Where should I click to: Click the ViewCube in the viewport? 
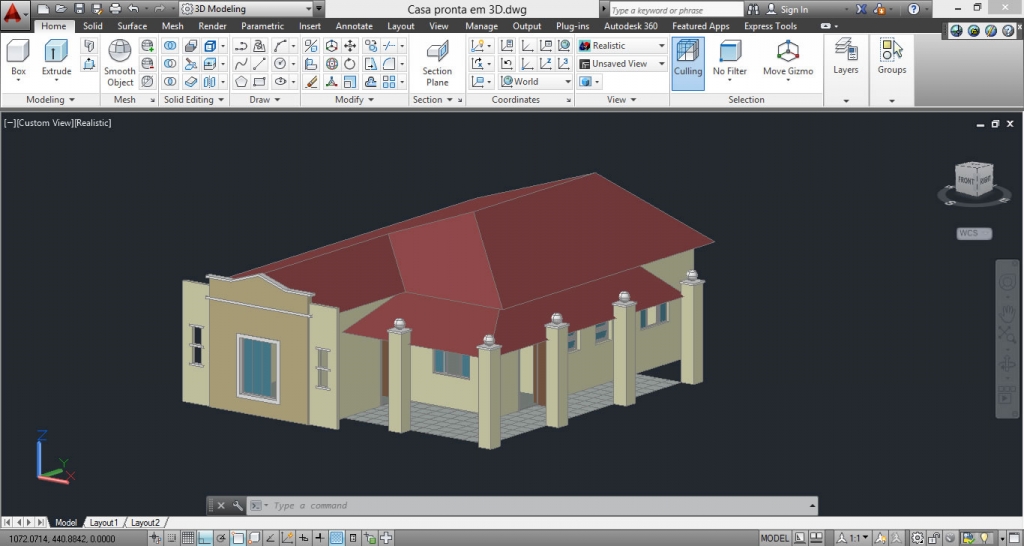(973, 180)
